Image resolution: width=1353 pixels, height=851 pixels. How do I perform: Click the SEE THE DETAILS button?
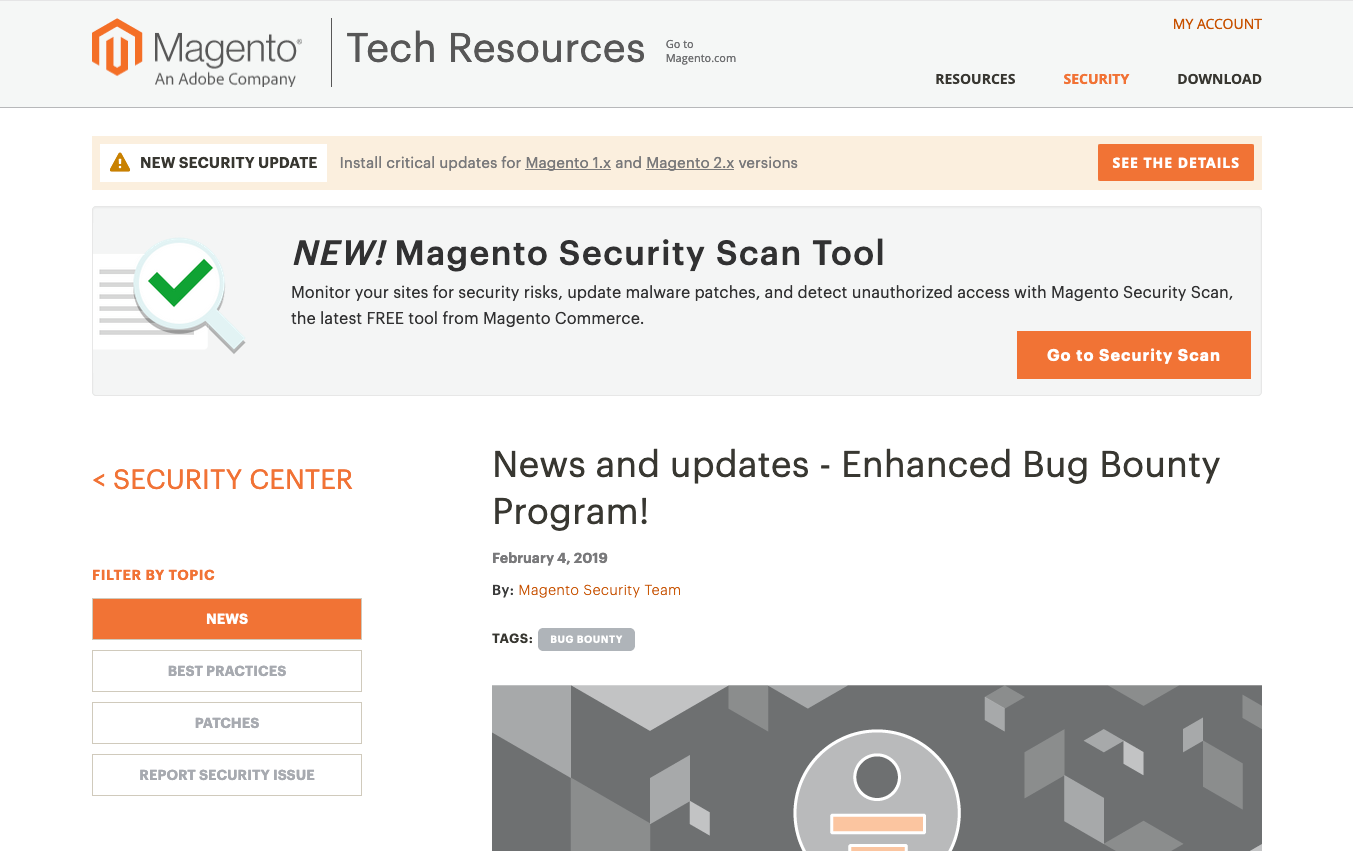1175,163
